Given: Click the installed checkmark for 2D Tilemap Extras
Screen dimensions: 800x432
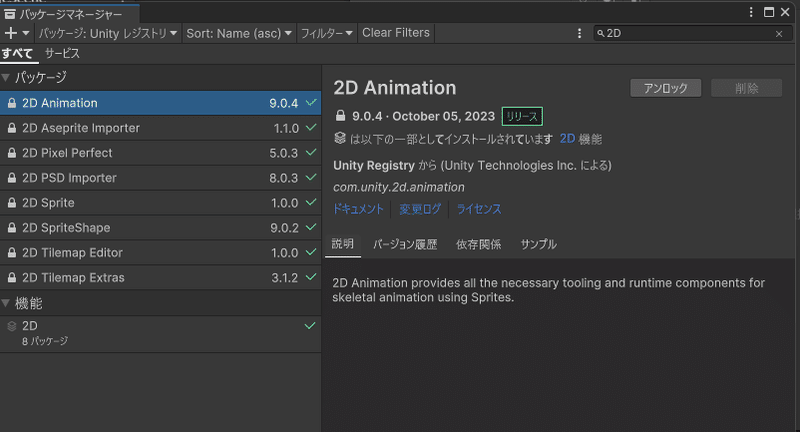Looking at the screenshot, I should (x=311, y=277).
